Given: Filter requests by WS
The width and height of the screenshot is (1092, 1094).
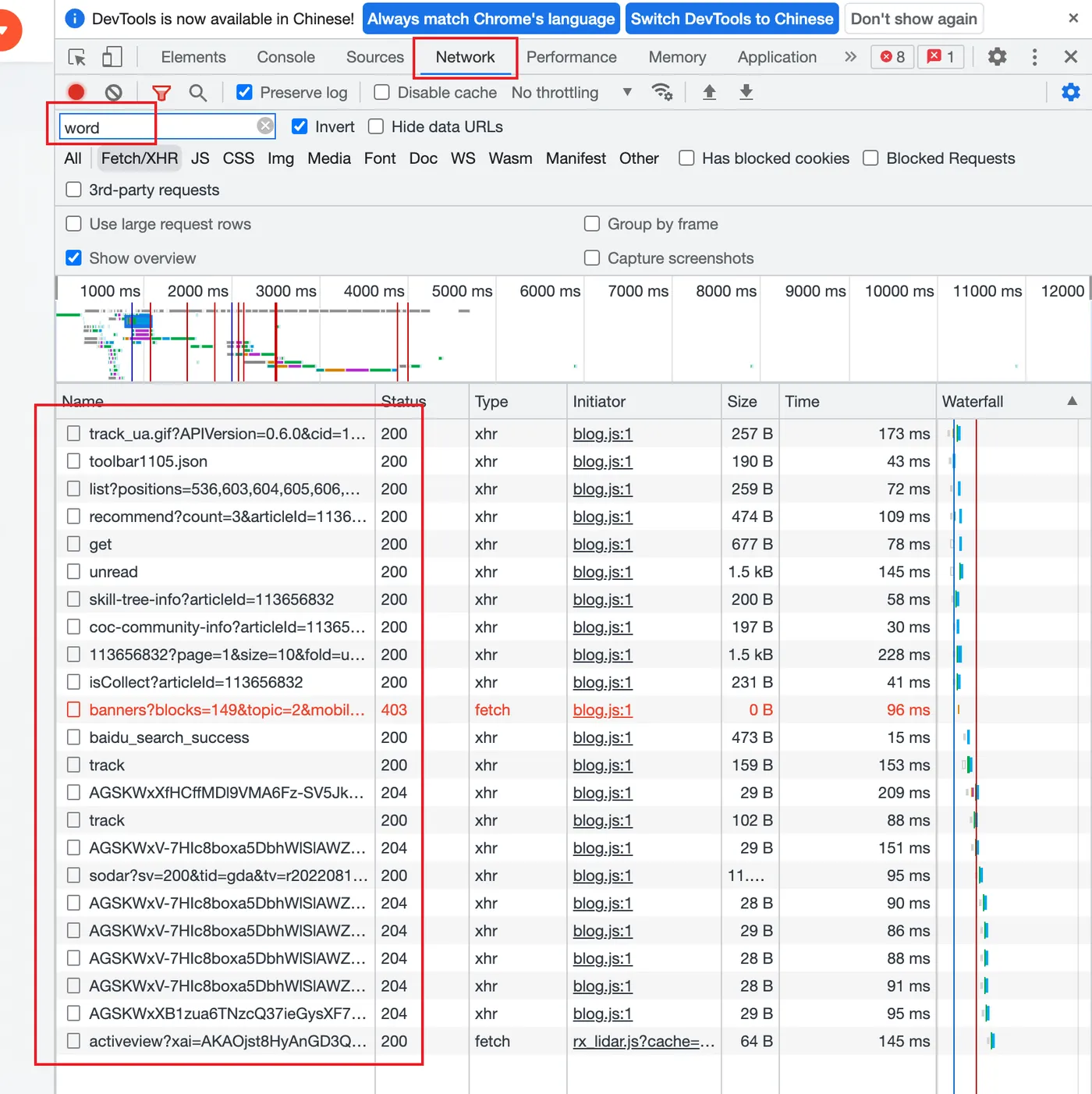Looking at the screenshot, I should click(463, 158).
